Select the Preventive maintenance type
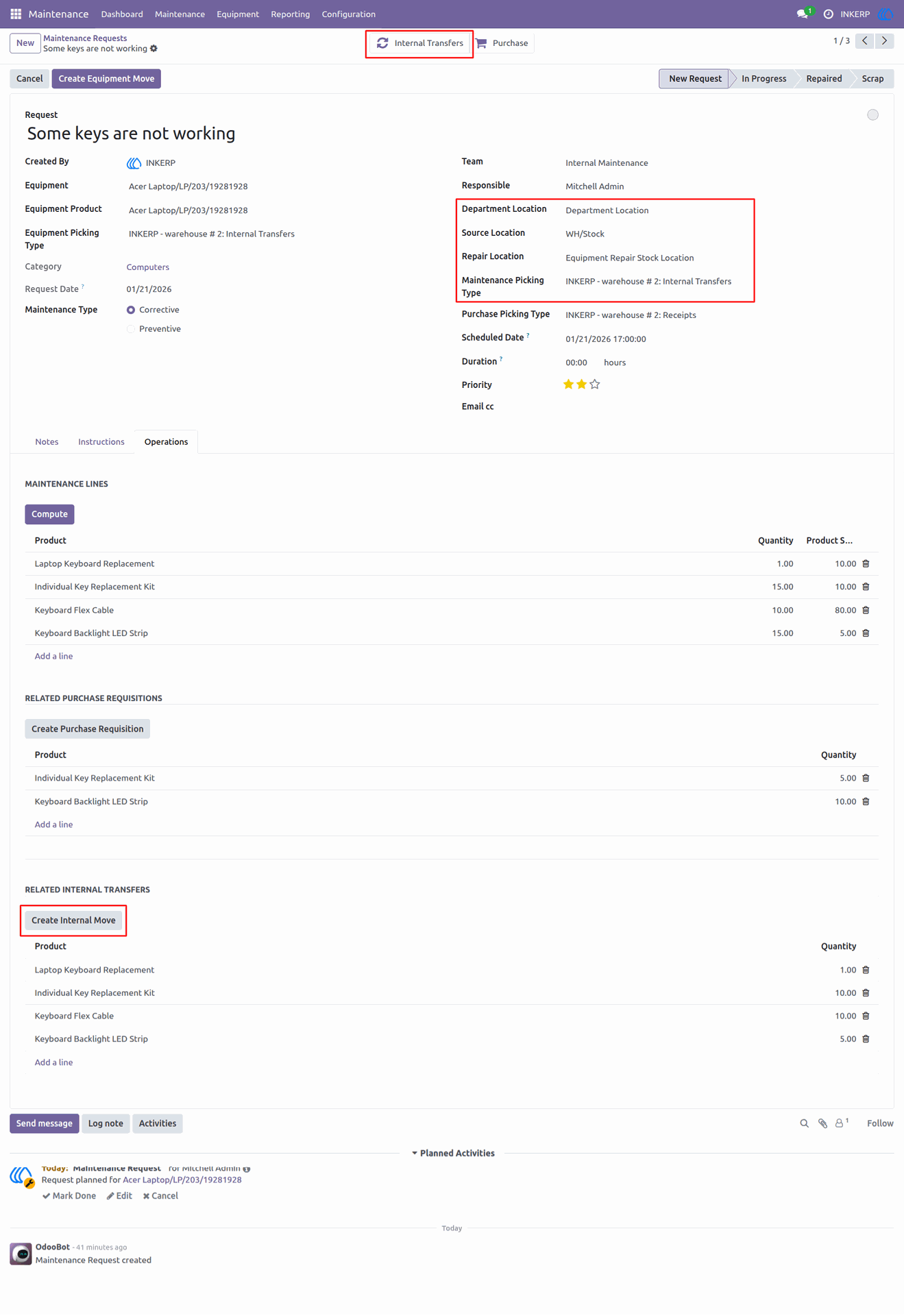 (x=131, y=329)
